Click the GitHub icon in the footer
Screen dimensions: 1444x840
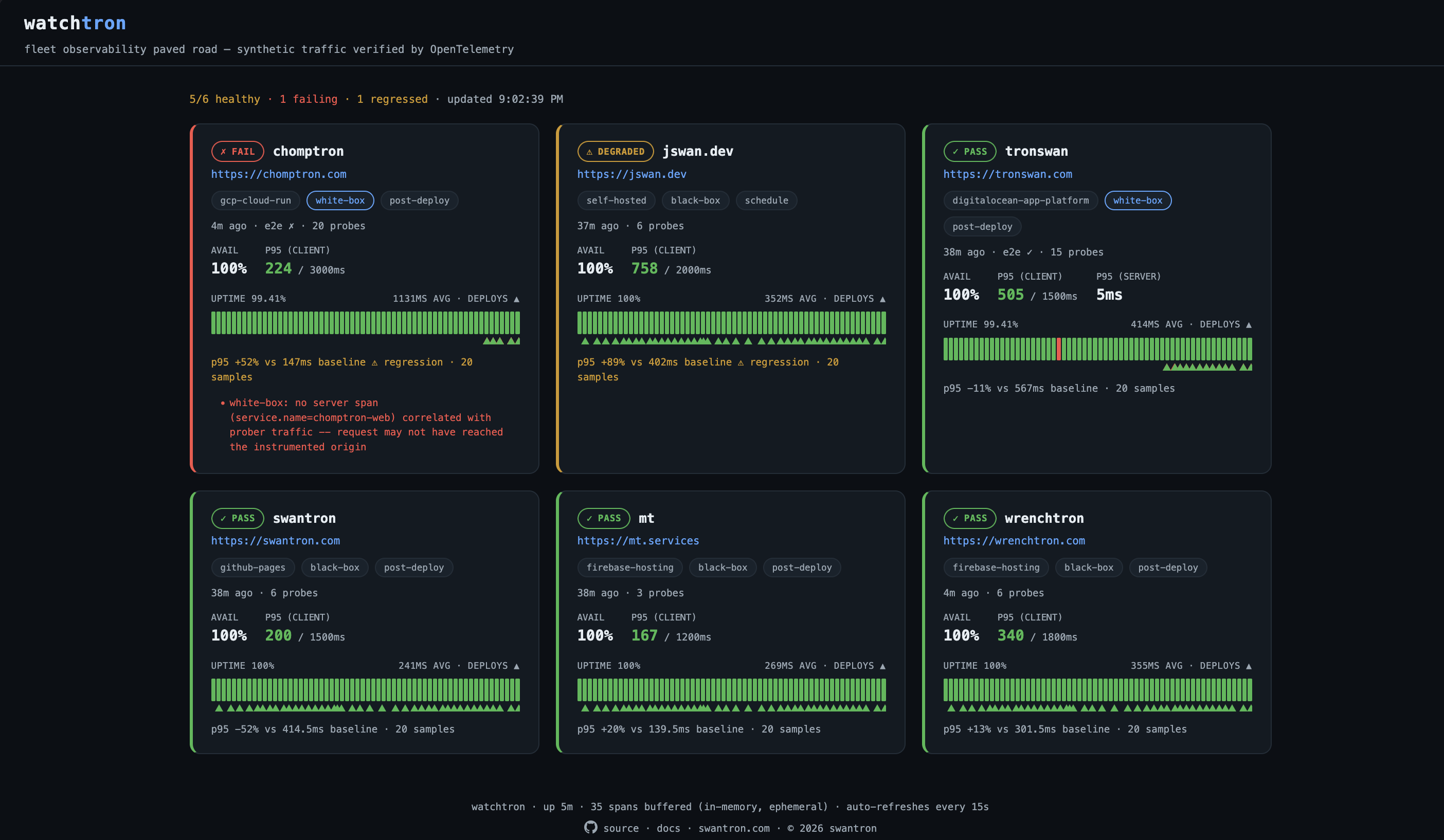(x=590, y=827)
